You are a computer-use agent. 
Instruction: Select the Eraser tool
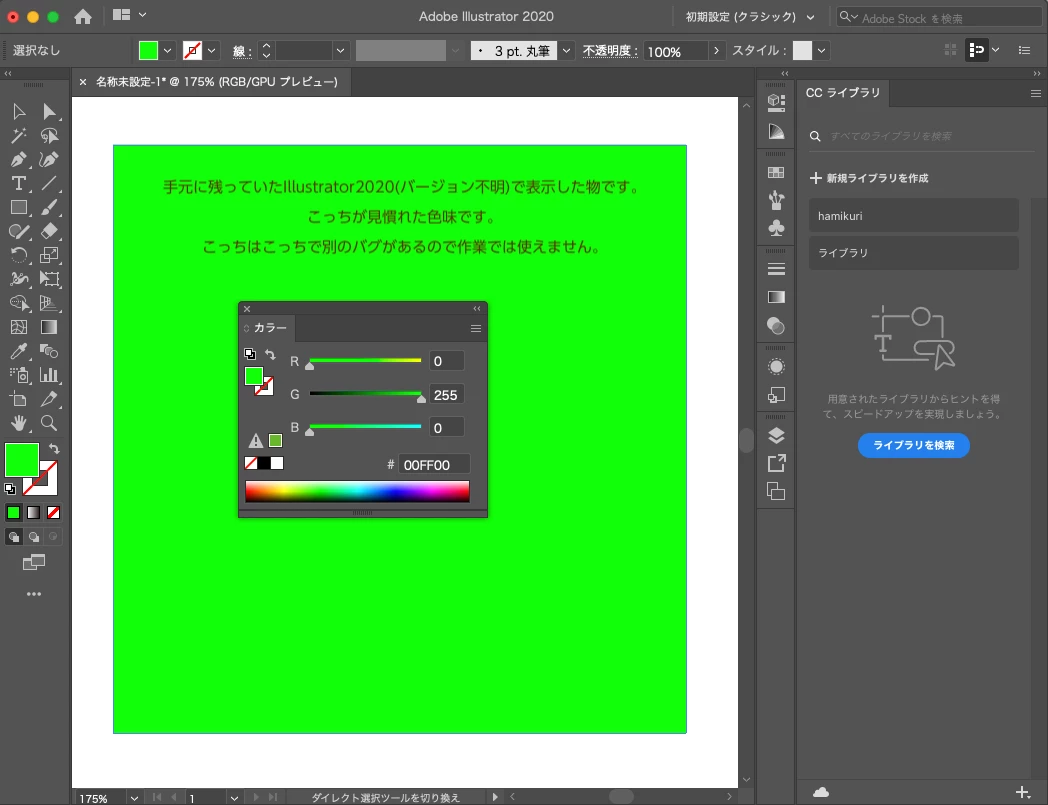pos(49,231)
